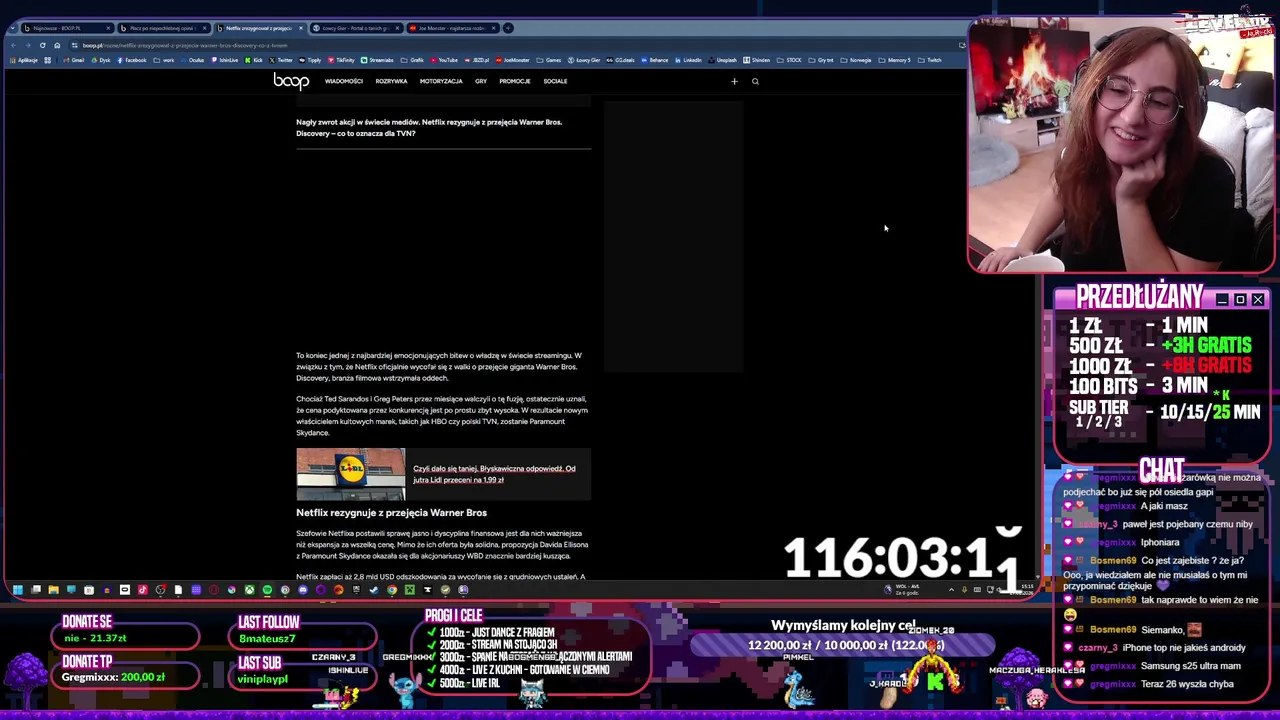Open SOCIALE menu on boop
Image resolution: width=1280 pixels, height=720 pixels.
(555, 81)
